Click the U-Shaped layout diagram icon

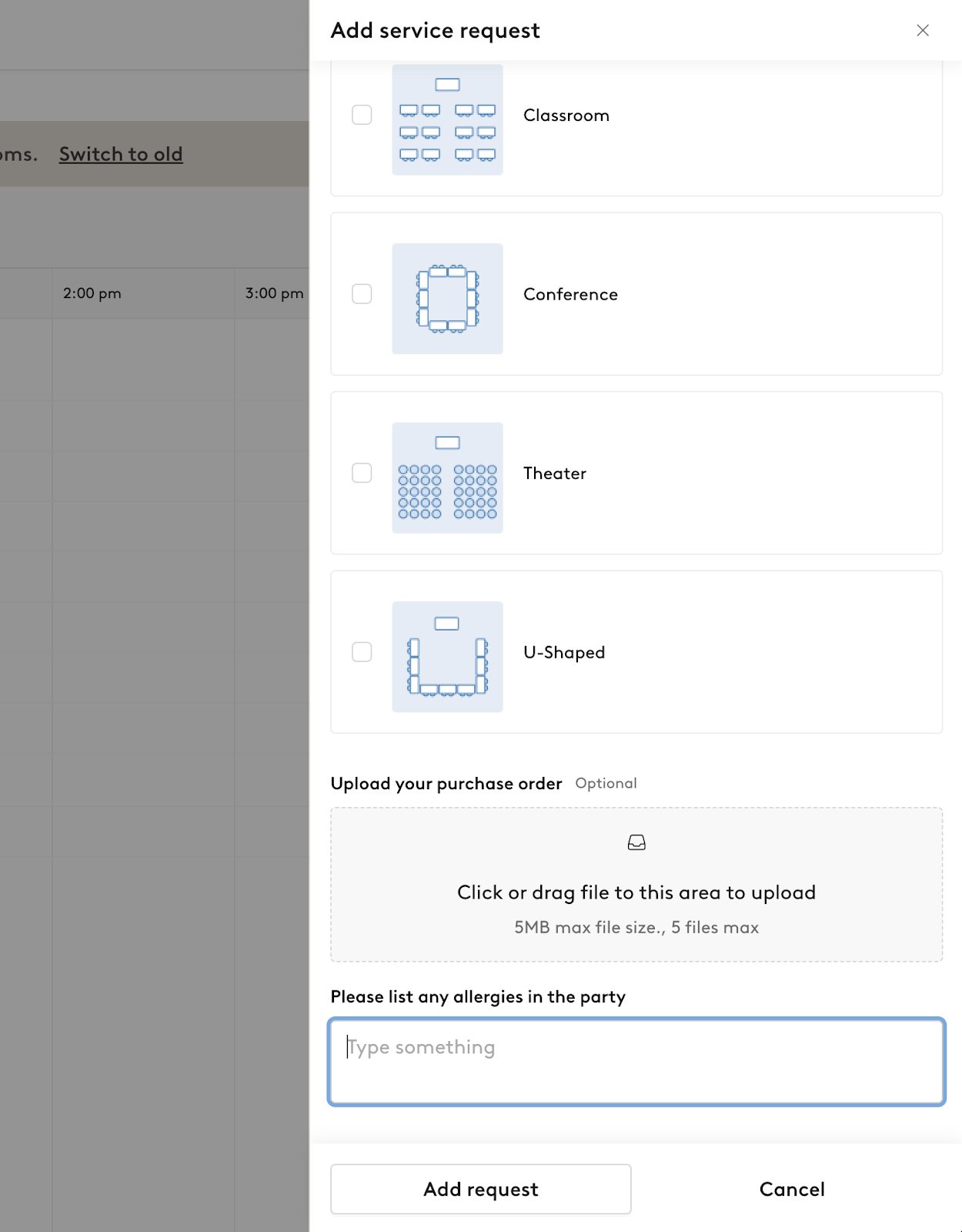(447, 657)
